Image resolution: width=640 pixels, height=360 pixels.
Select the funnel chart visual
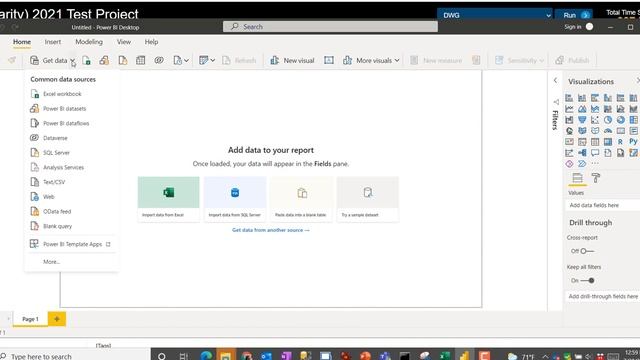point(582,120)
